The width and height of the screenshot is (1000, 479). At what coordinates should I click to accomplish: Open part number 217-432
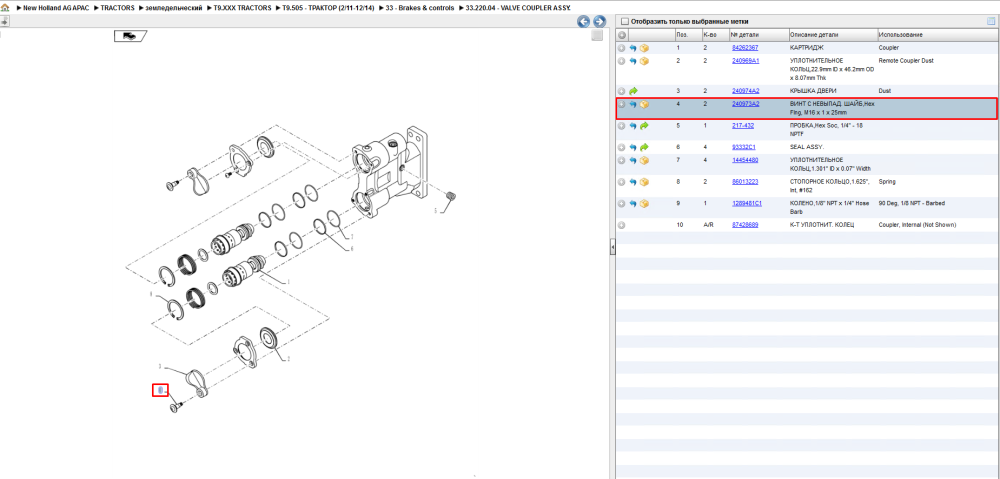[x=743, y=126]
